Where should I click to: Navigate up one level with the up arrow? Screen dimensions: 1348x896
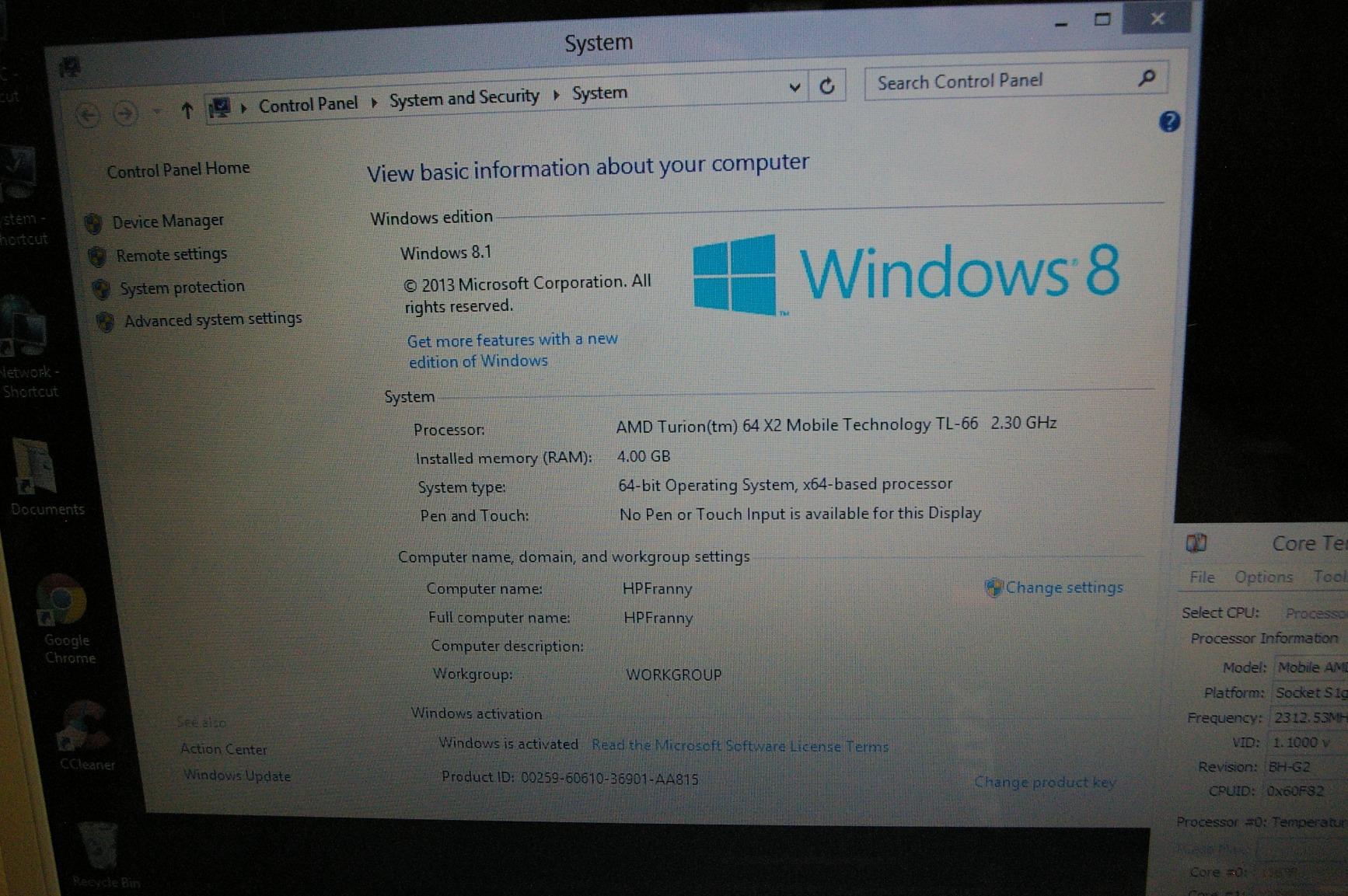click(187, 112)
